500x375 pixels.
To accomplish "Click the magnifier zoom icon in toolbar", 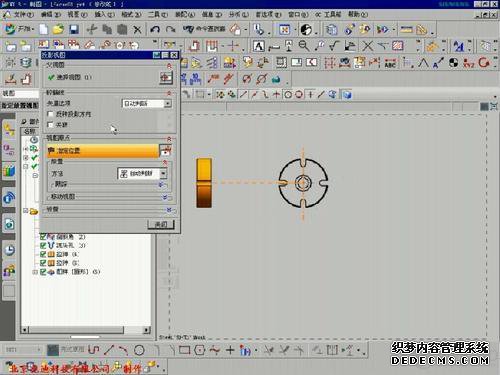I will pyautogui.click(x=303, y=46).
